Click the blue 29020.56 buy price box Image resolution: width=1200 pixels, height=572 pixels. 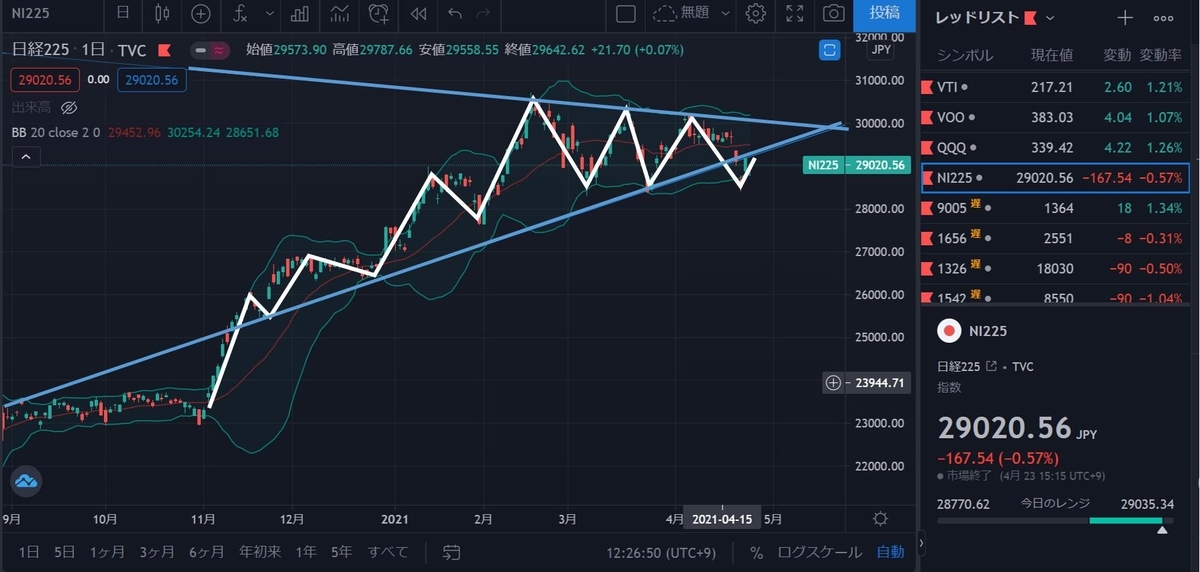click(x=152, y=81)
